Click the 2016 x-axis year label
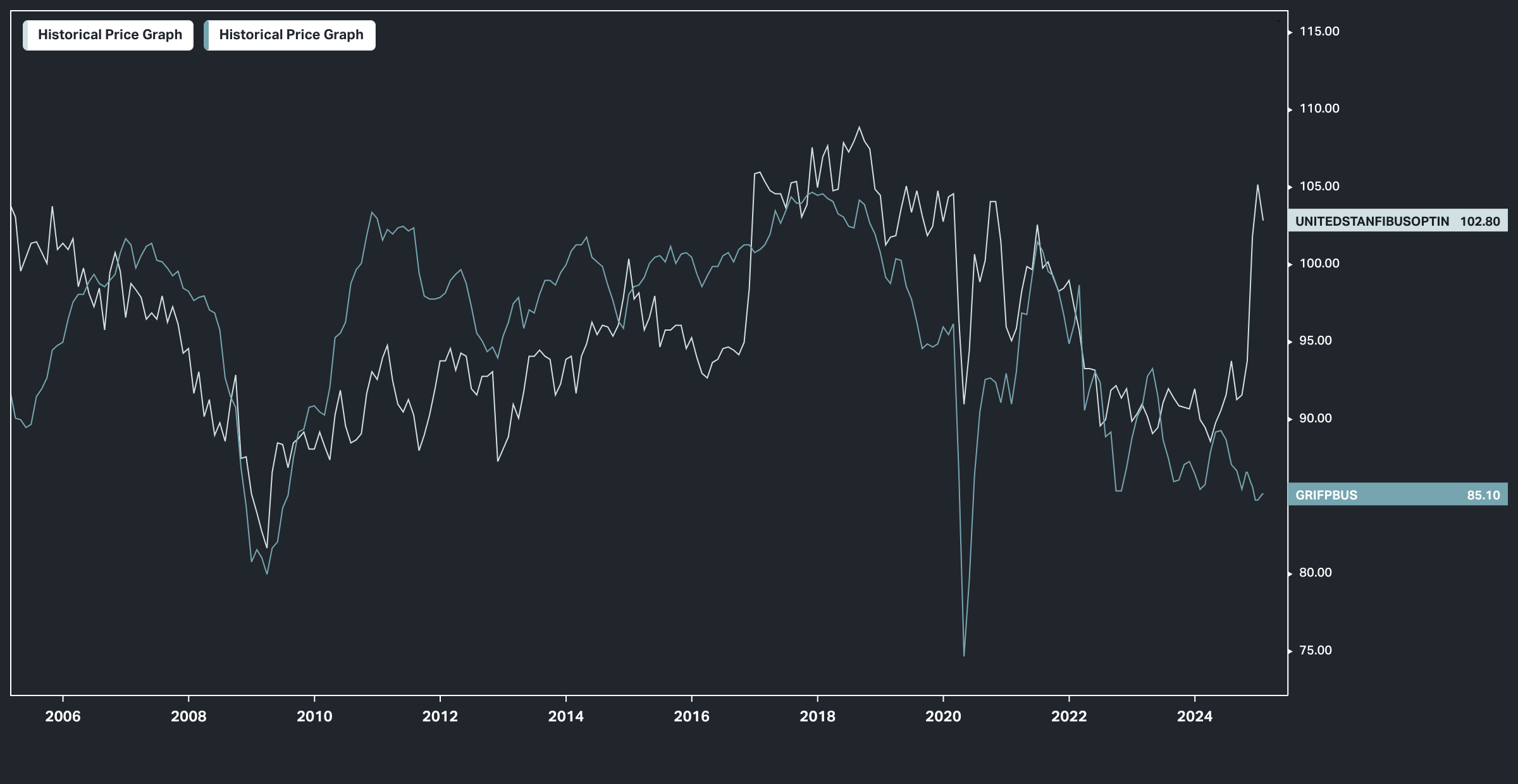The image size is (1518, 784). click(691, 716)
